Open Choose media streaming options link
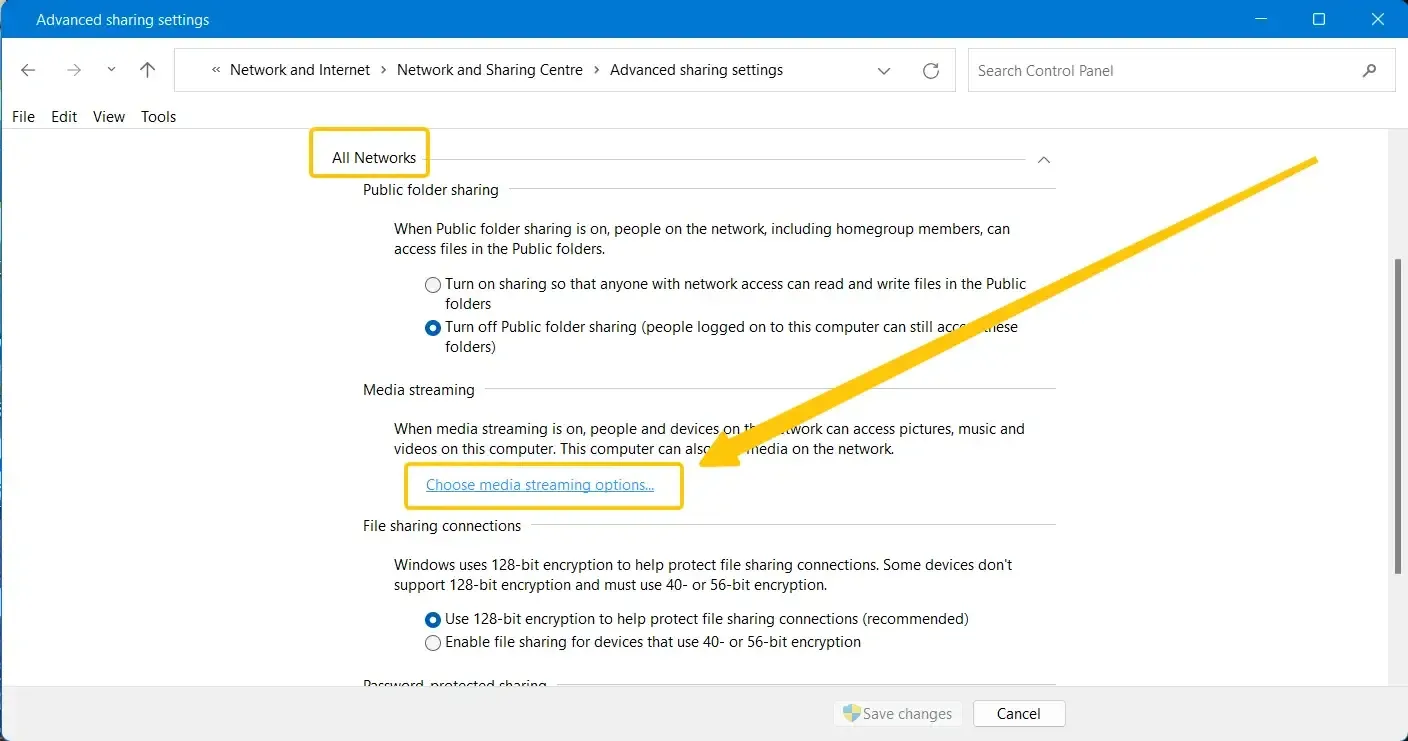Image resolution: width=1408 pixels, height=741 pixels. tap(540, 485)
